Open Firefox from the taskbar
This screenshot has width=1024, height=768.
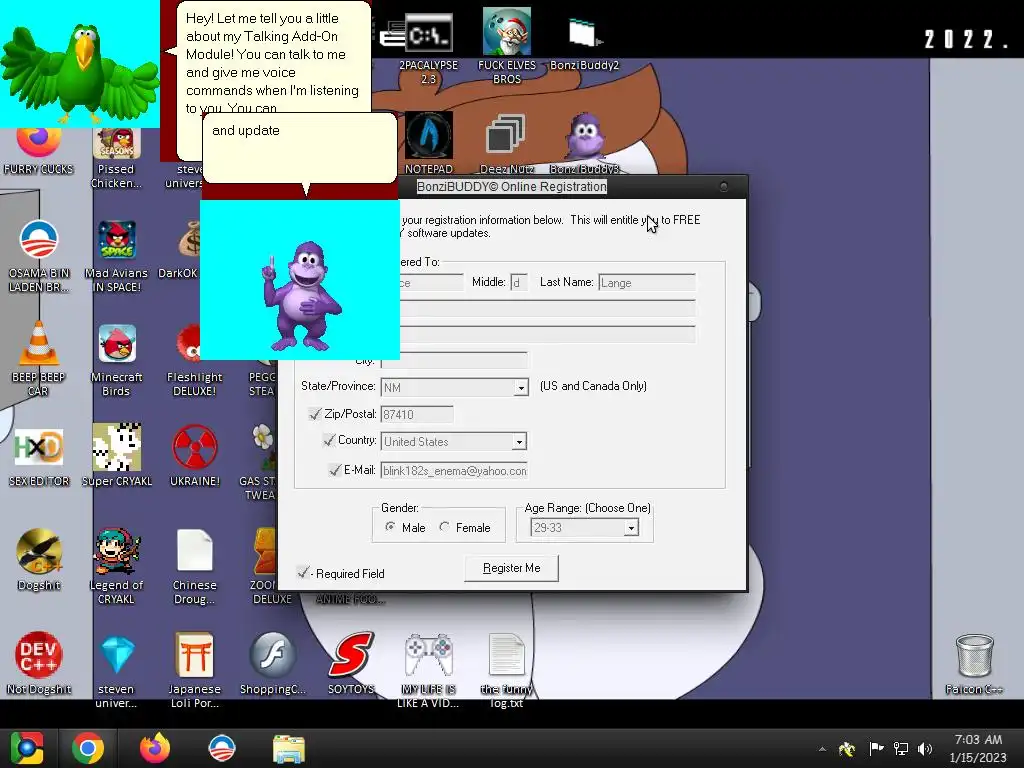point(155,748)
